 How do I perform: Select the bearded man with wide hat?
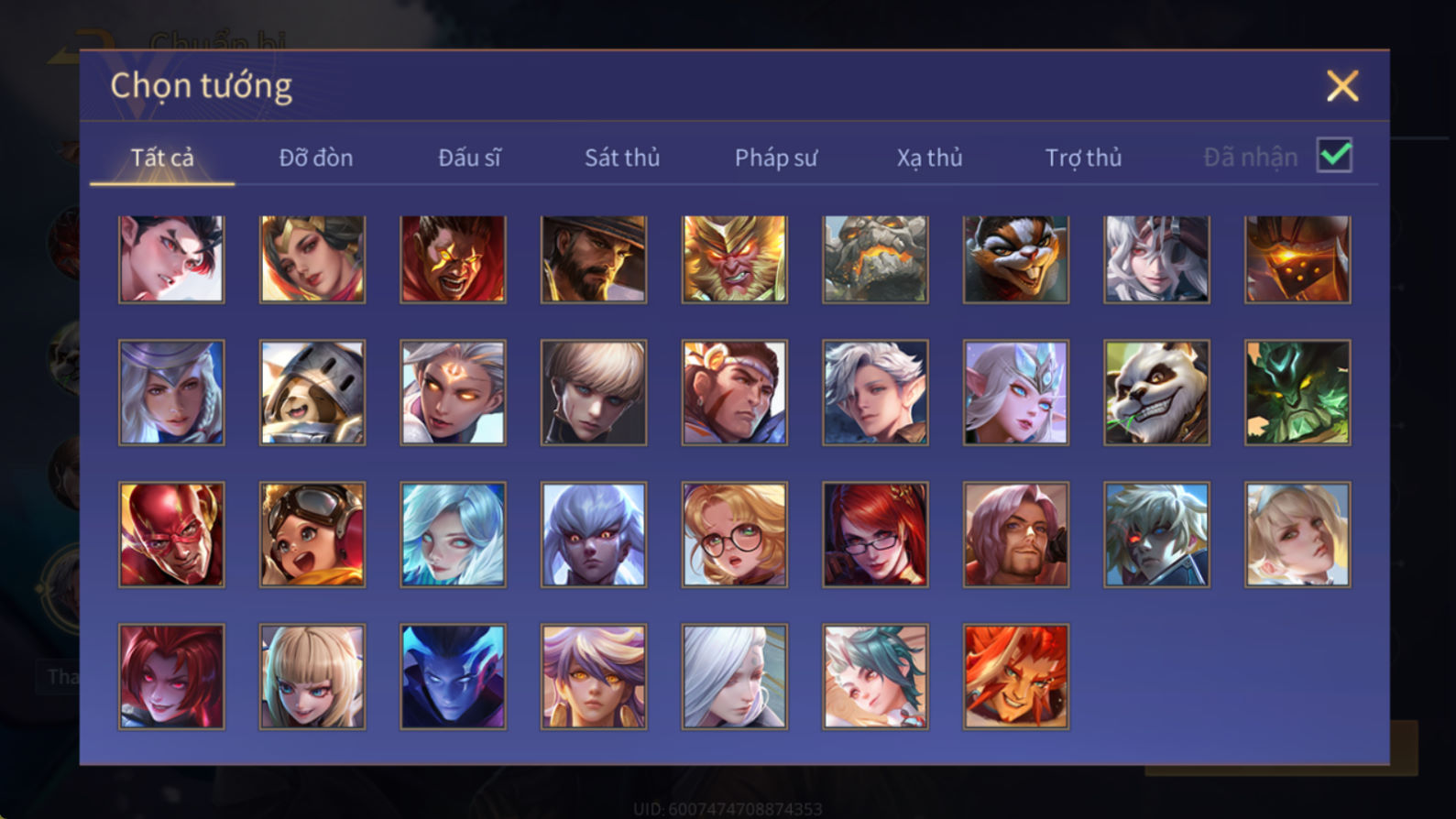(594, 259)
